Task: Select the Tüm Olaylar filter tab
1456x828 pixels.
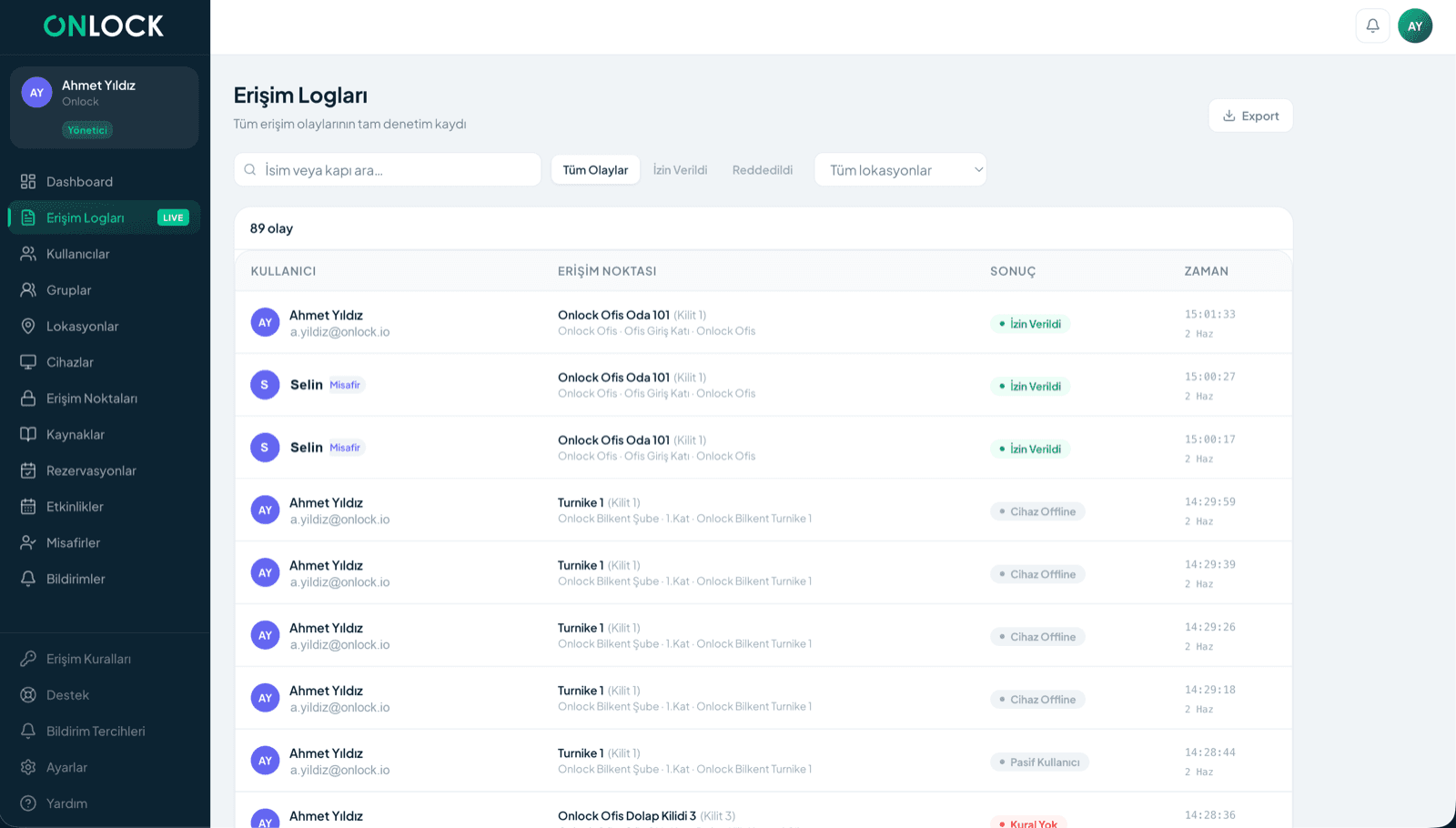Action: pyautogui.click(x=595, y=170)
